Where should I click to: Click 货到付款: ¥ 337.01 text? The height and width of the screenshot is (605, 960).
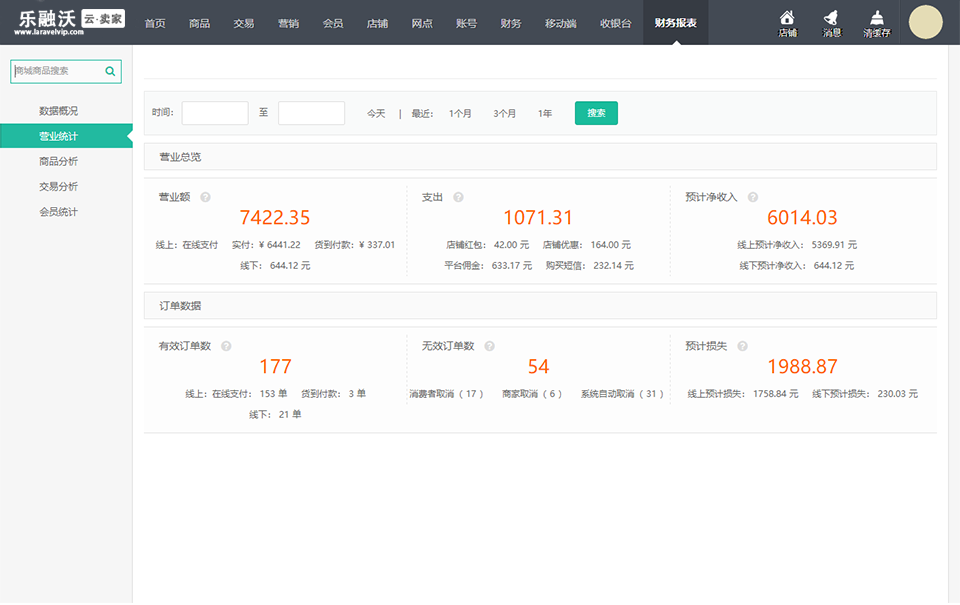click(354, 245)
